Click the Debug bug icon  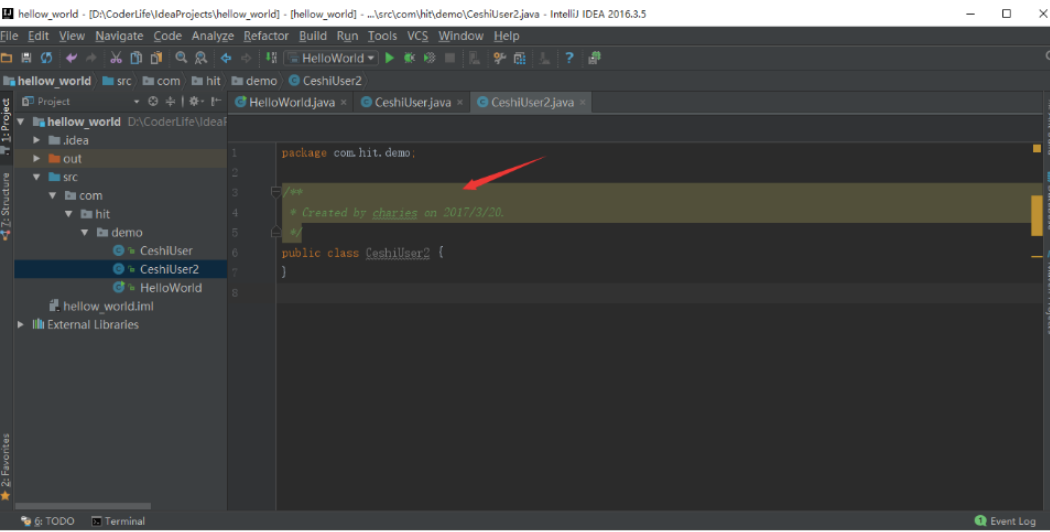point(409,58)
